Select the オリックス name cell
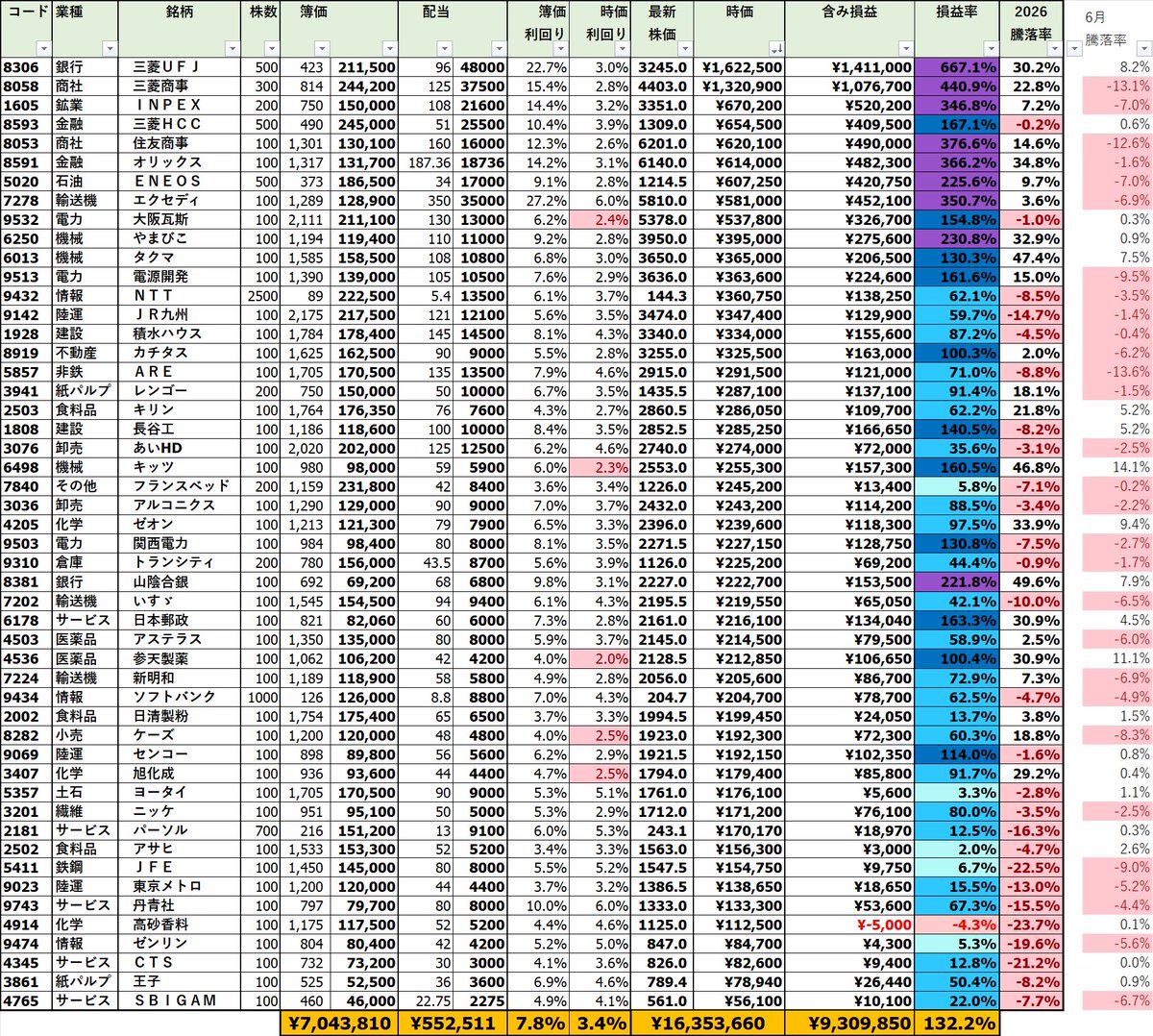1153x1036 pixels. pos(179,162)
